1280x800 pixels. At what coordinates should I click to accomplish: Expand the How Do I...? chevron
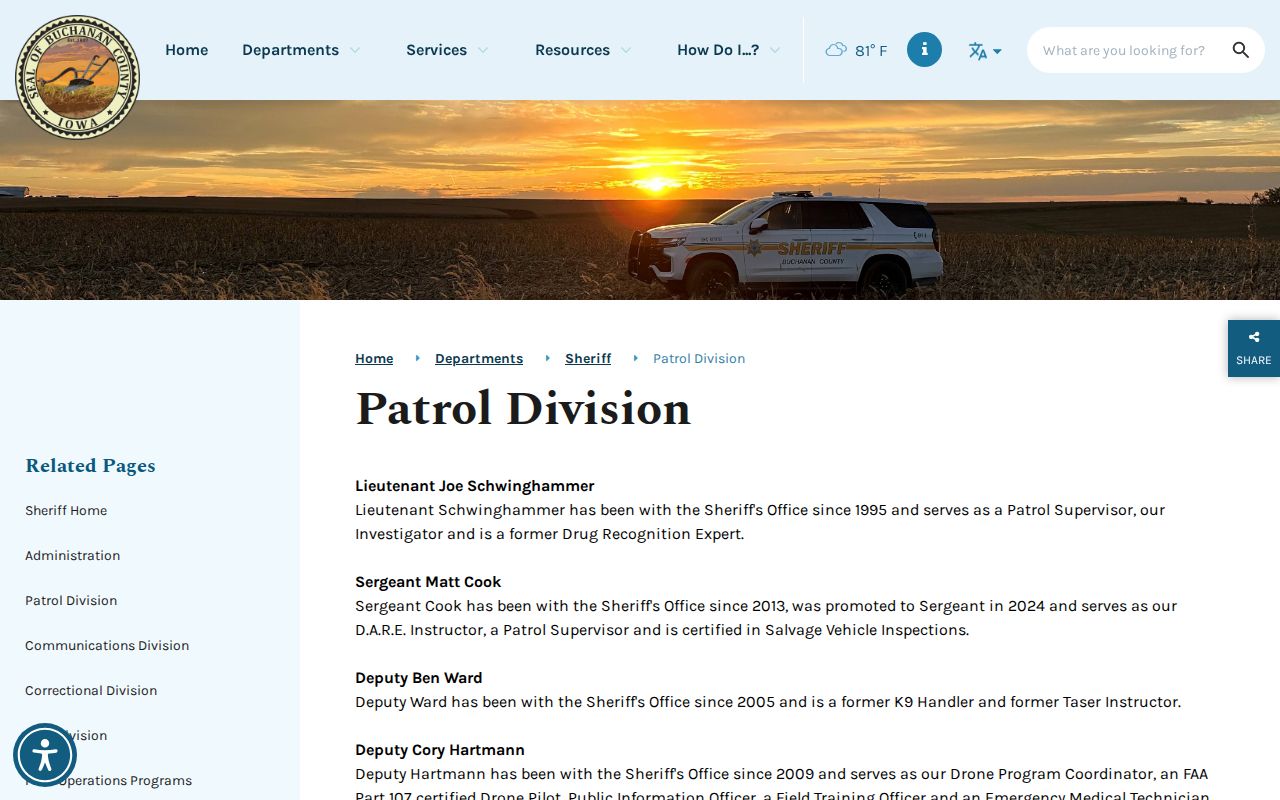pos(774,50)
